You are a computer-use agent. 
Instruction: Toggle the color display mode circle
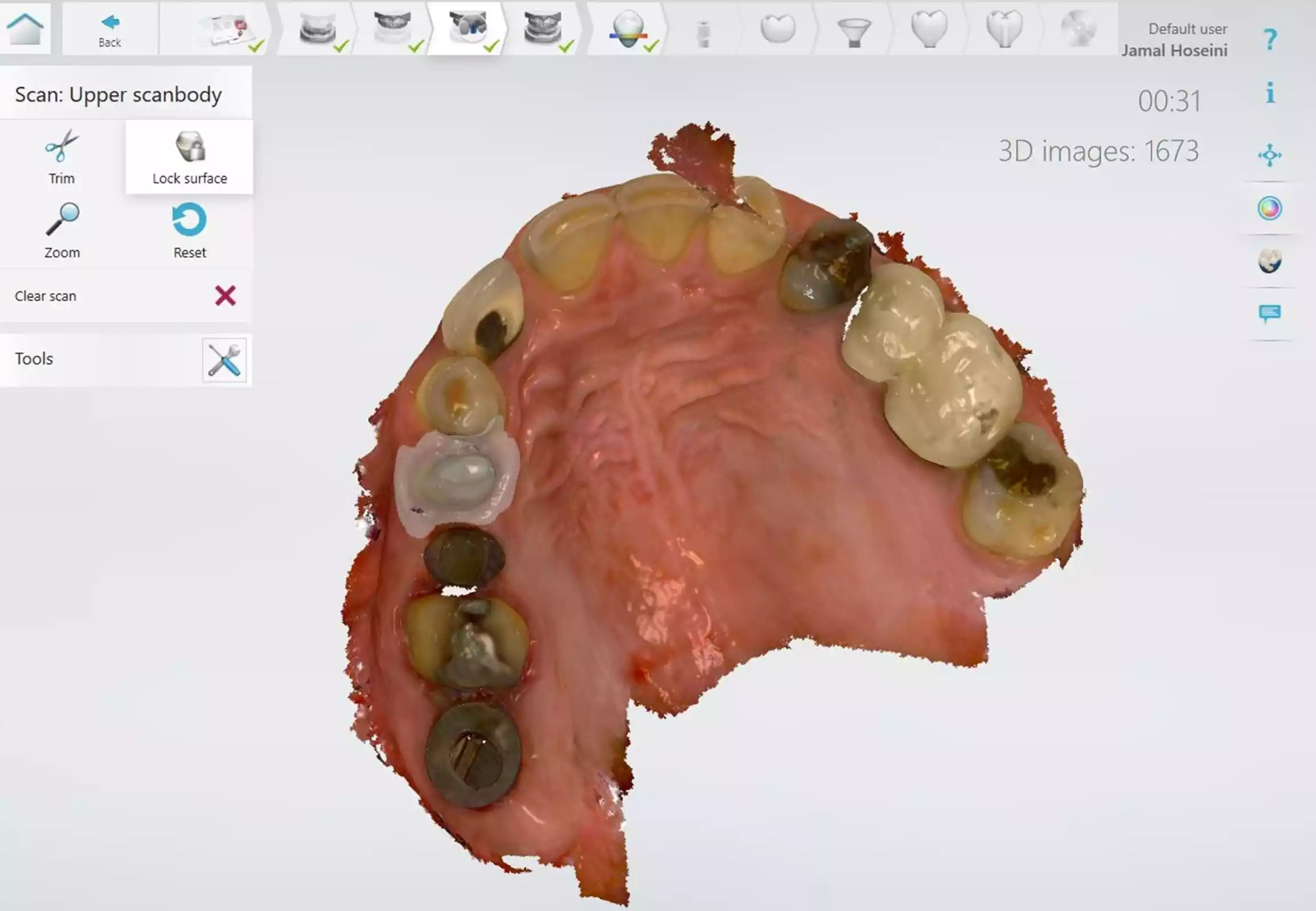(x=1270, y=208)
